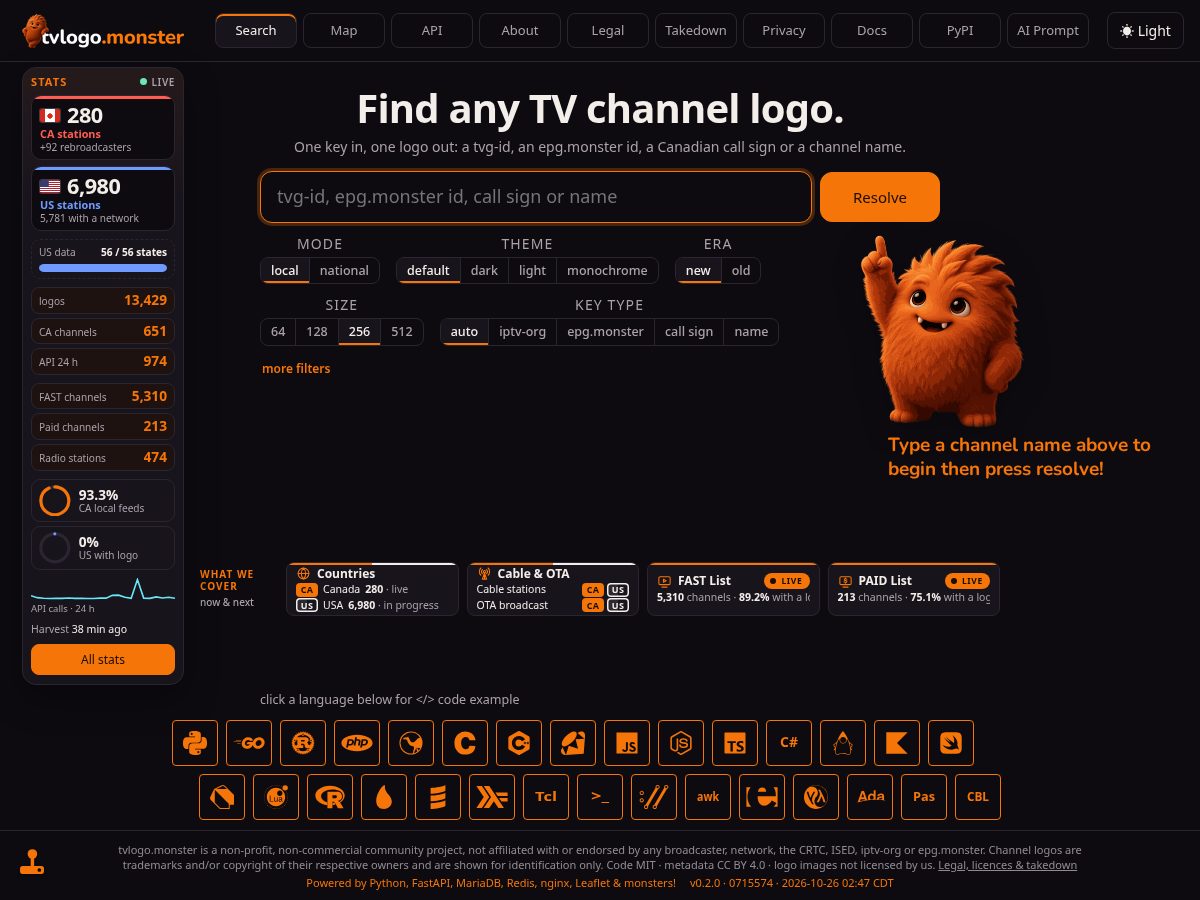This screenshot has width=1200, height=900.
Task: Select logo size 128
Action: [317, 332]
